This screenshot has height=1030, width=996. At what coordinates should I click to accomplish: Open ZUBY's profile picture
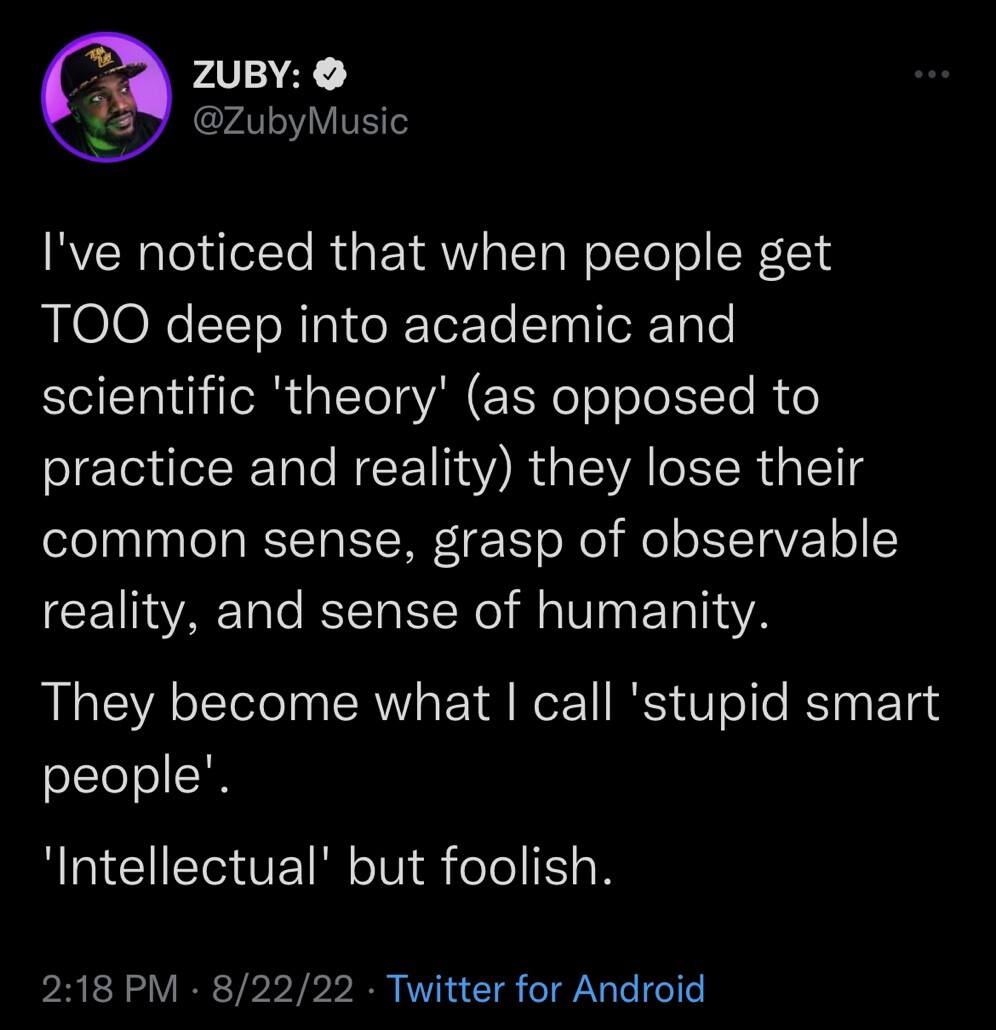105,96
